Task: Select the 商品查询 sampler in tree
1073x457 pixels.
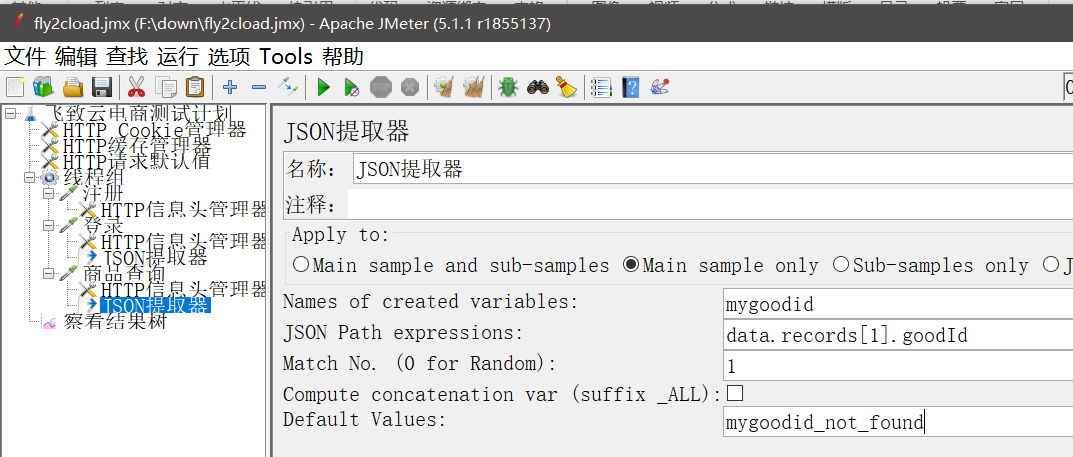Action: click(124, 273)
